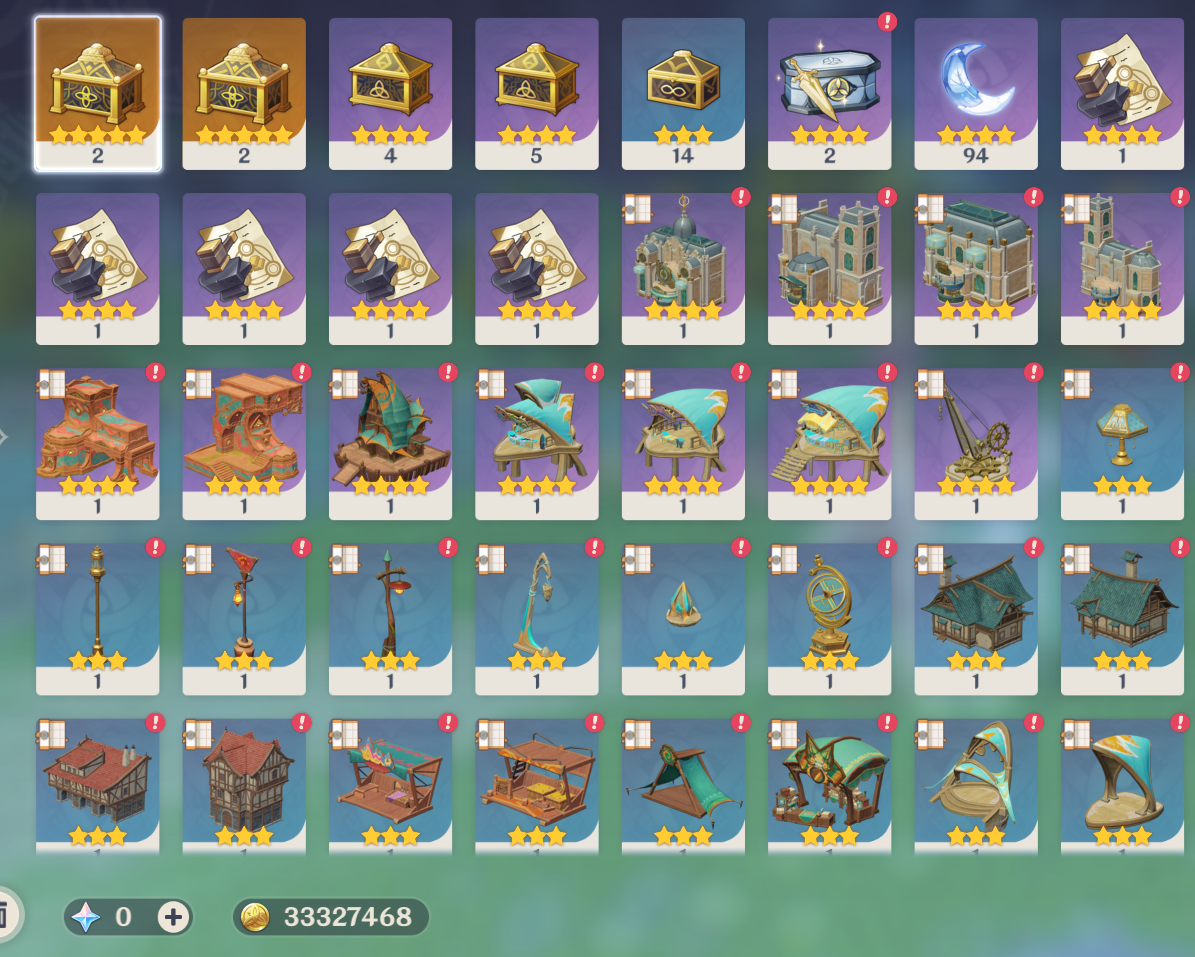Select the red-roofed half-timbered tall house
This screenshot has height=957, width=1195.
244,787
